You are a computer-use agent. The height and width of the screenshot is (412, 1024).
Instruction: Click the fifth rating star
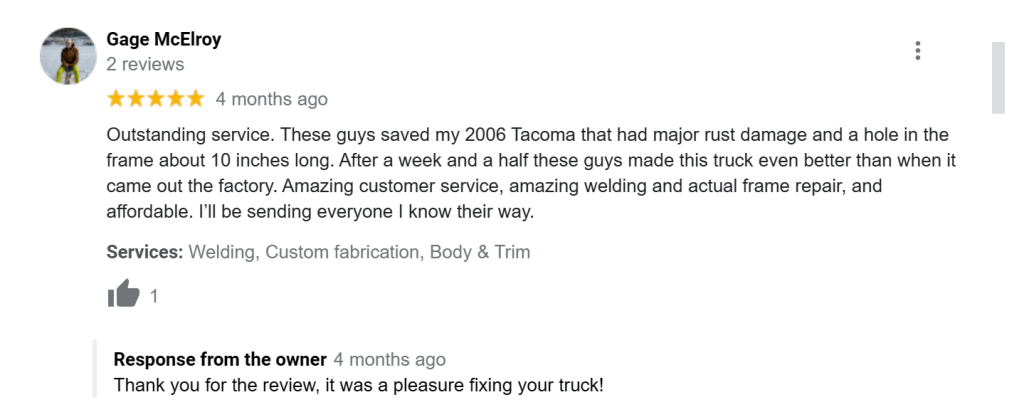[x=195, y=99]
